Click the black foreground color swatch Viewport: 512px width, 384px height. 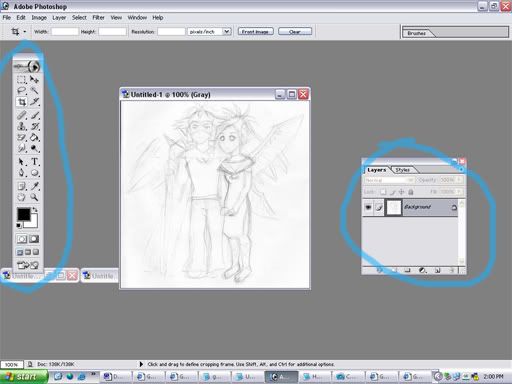[x=24, y=214]
